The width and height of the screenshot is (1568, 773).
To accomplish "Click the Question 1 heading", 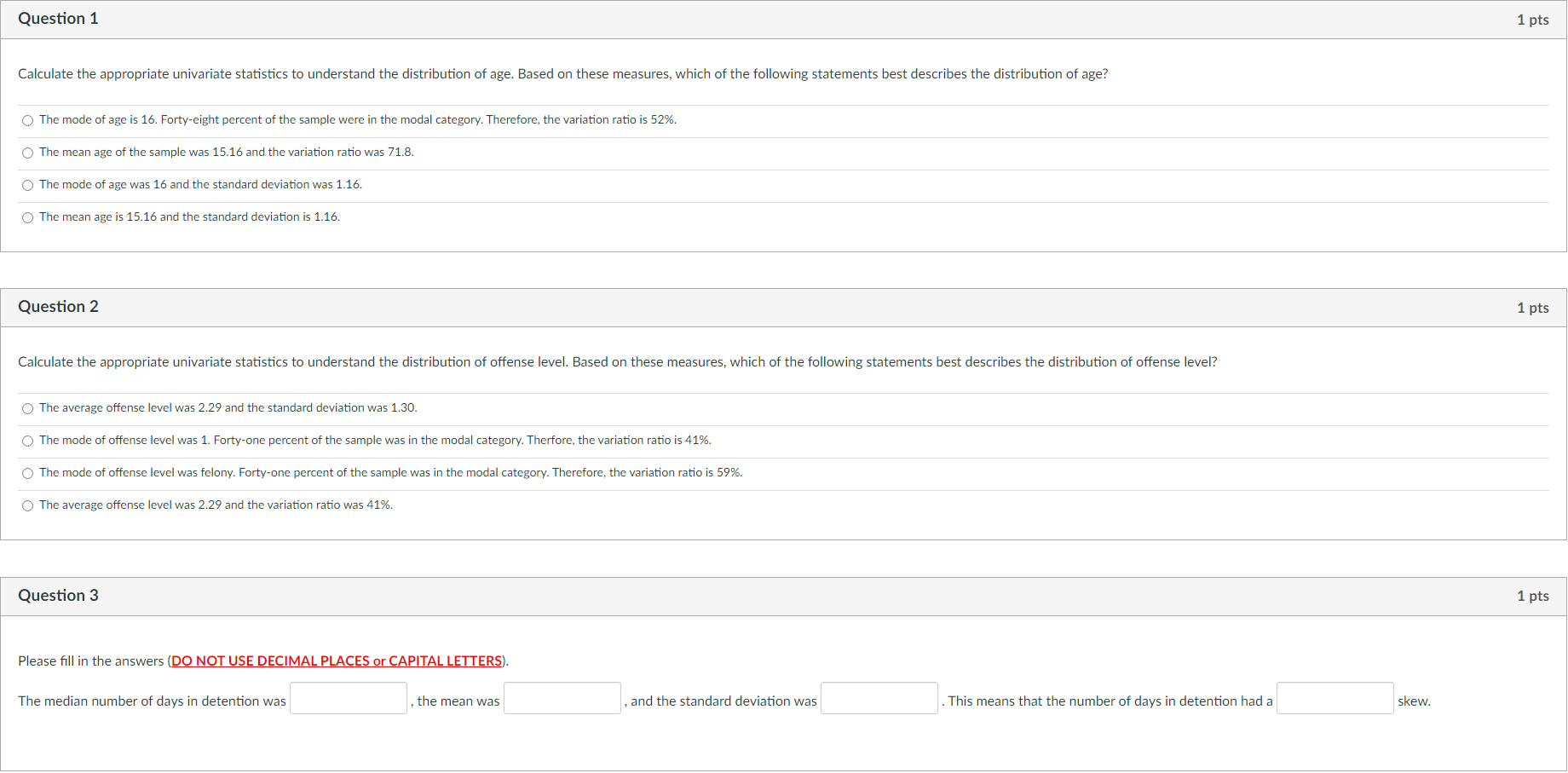I will pos(58,18).
